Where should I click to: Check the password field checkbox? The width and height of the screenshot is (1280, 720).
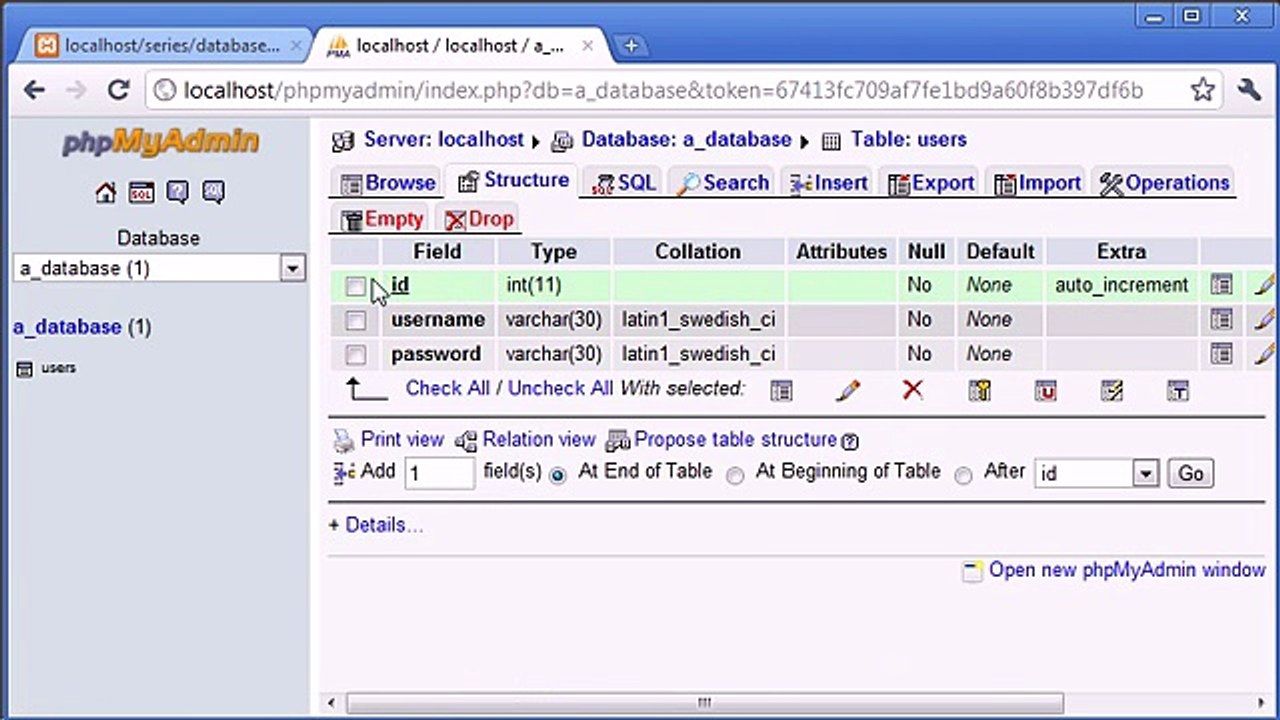click(x=355, y=355)
